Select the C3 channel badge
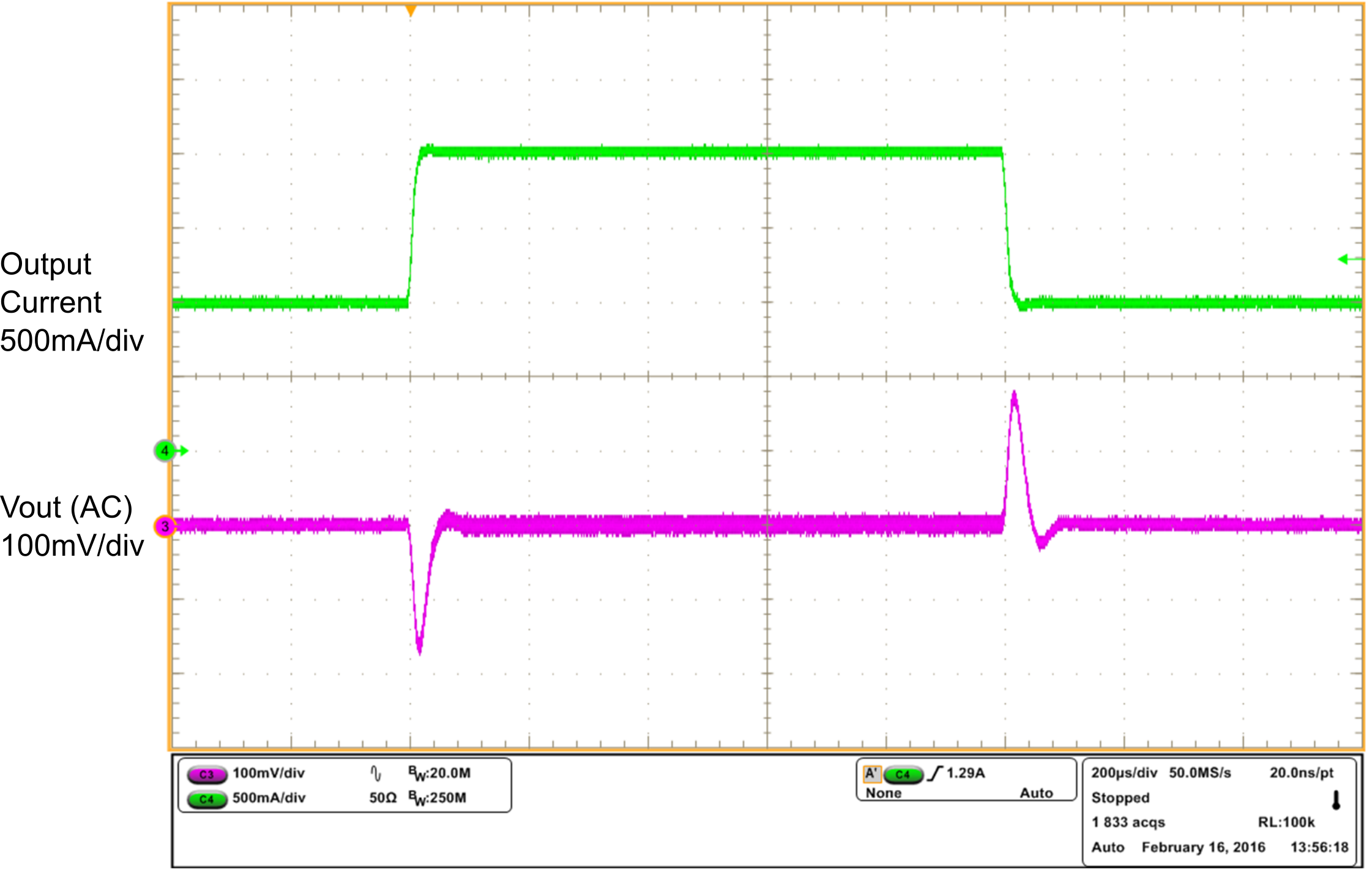The width and height of the screenshot is (1372, 869). tap(207, 773)
